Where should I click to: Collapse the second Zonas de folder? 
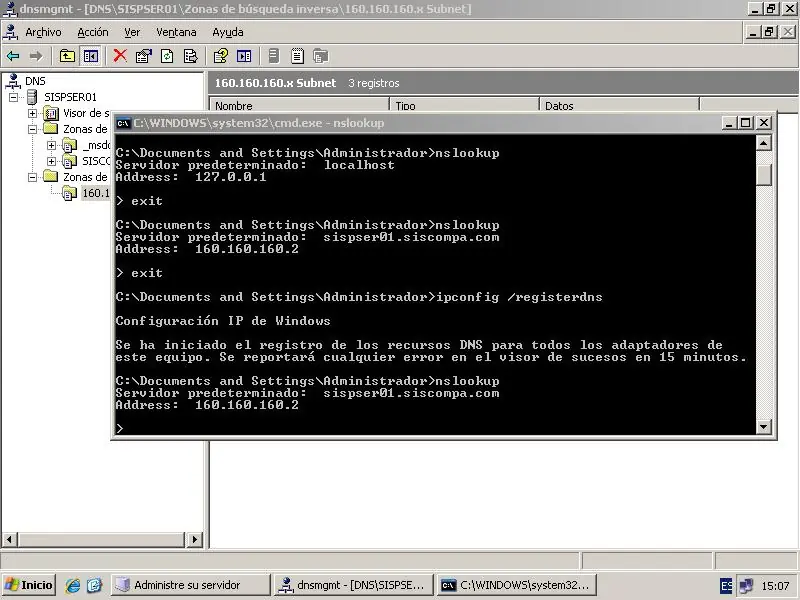click(x=33, y=177)
